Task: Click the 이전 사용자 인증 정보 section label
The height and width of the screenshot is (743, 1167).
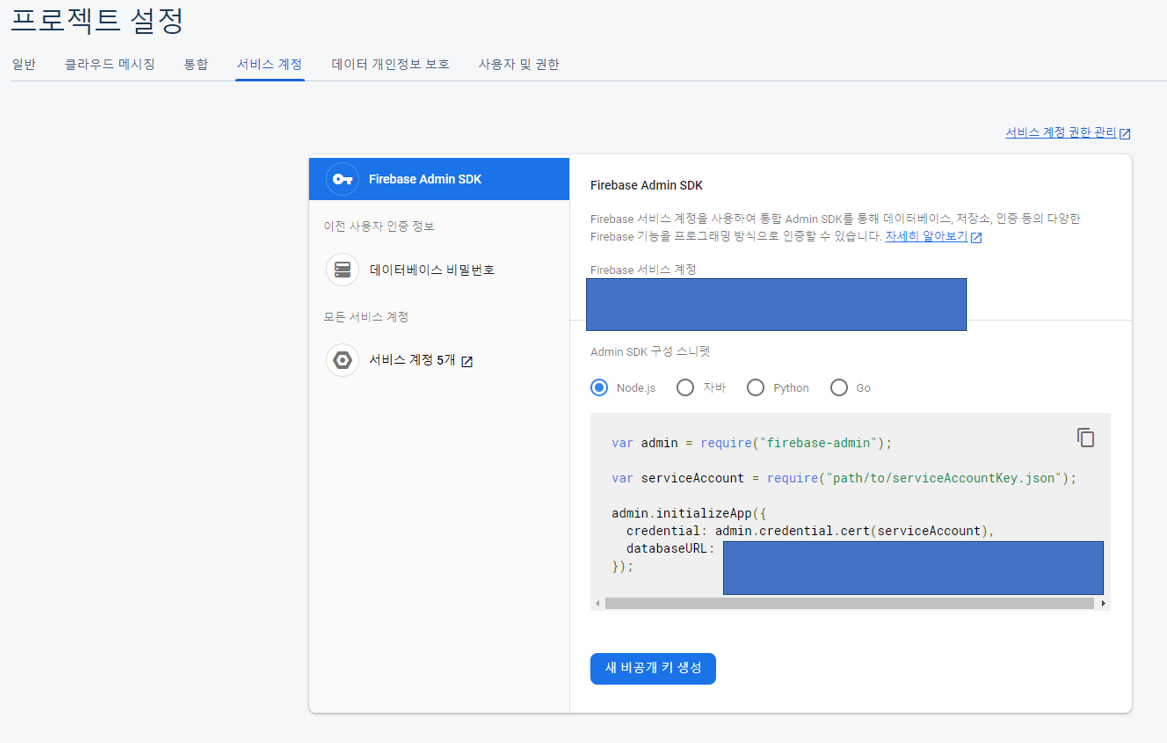Action: pyautogui.click(x=379, y=226)
